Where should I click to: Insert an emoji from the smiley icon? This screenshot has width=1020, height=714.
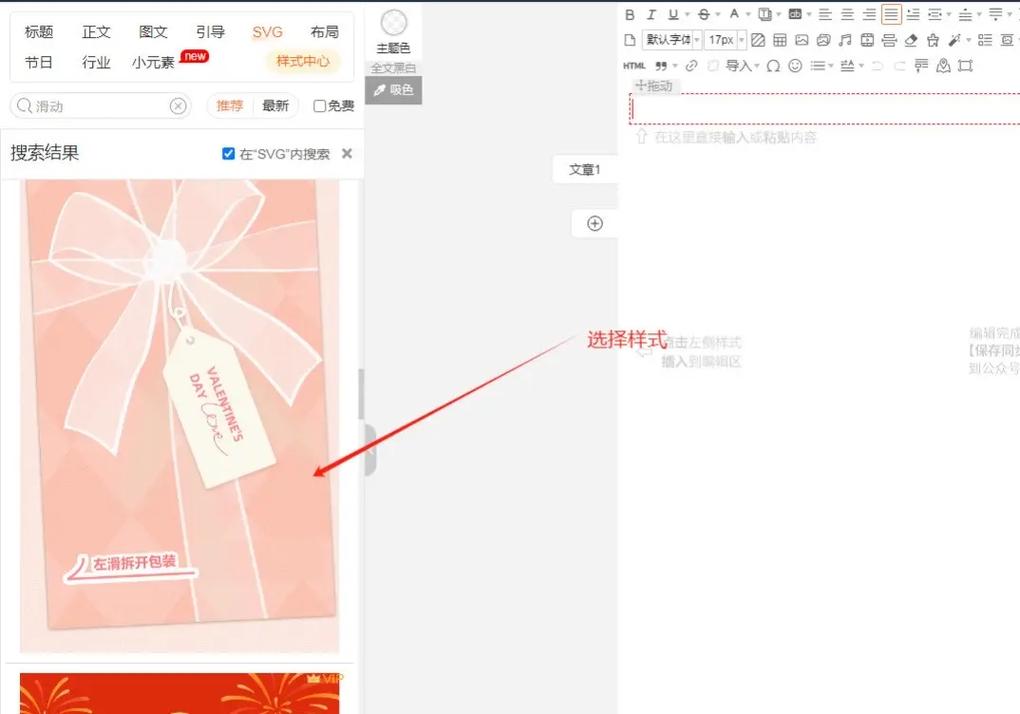coord(796,65)
